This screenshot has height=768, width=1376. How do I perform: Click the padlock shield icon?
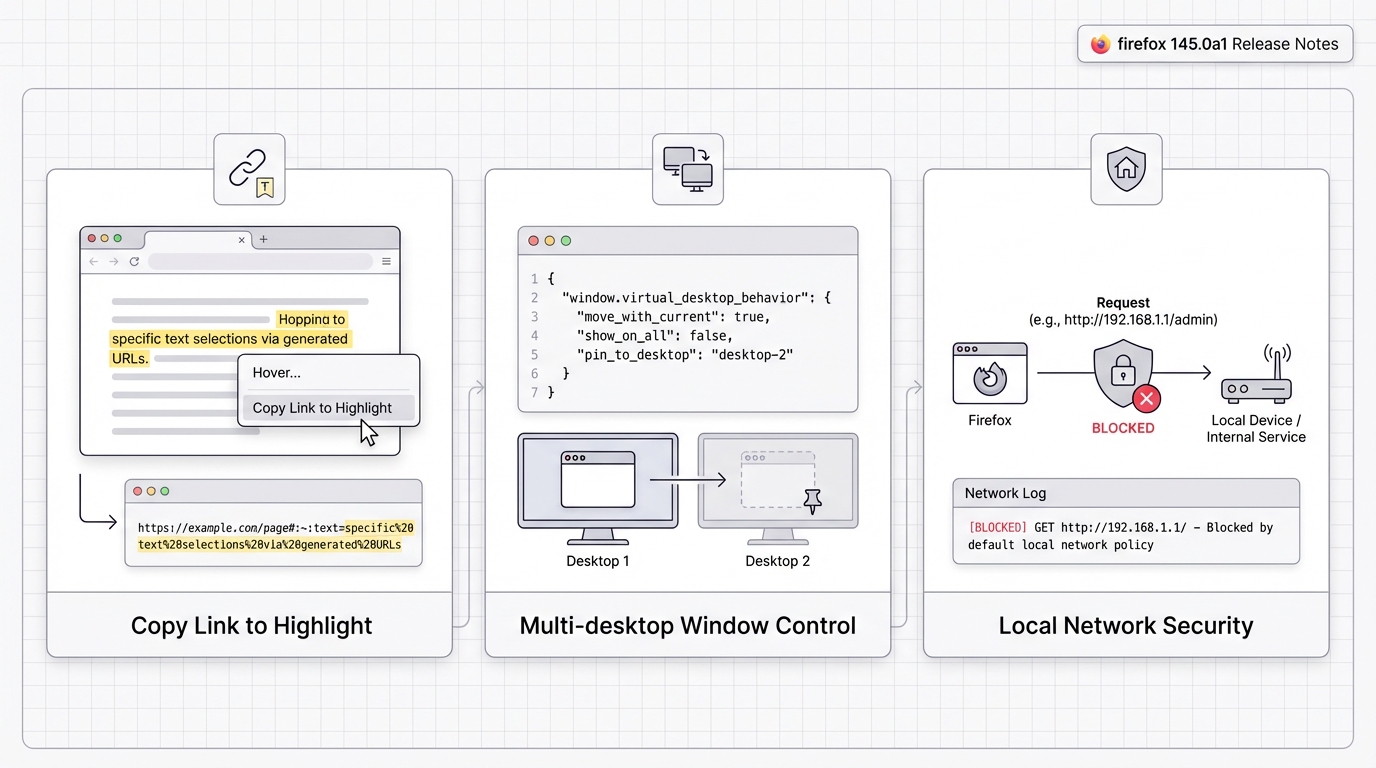point(1122,373)
